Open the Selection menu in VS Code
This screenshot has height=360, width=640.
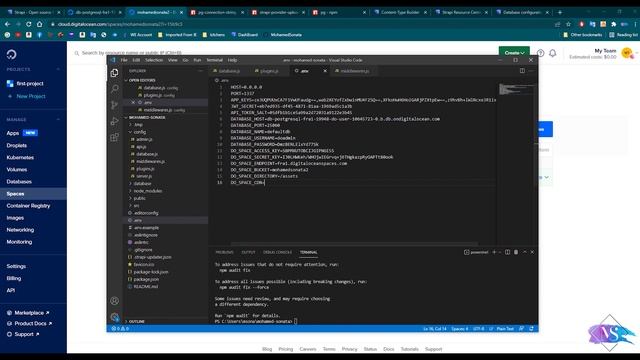(154, 60)
